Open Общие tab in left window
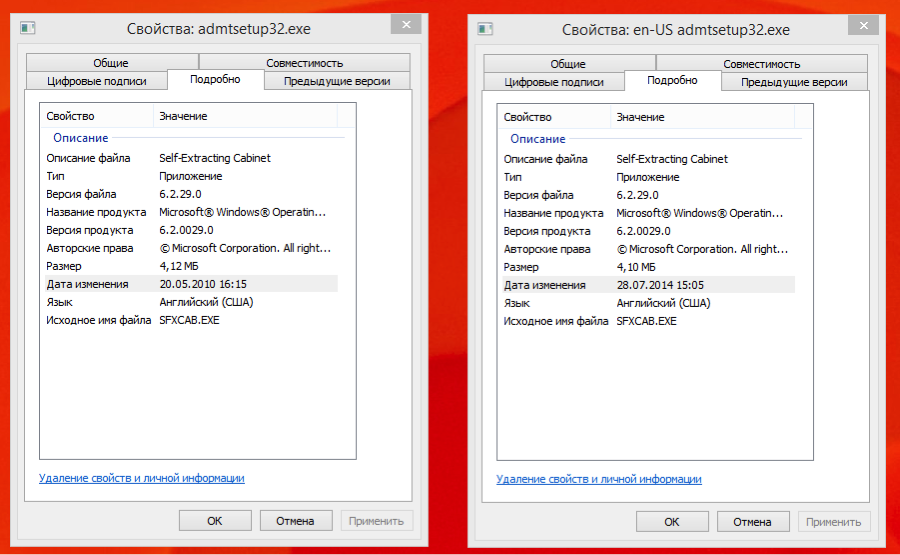This screenshot has width=900, height=555. click(x=111, y=63)
